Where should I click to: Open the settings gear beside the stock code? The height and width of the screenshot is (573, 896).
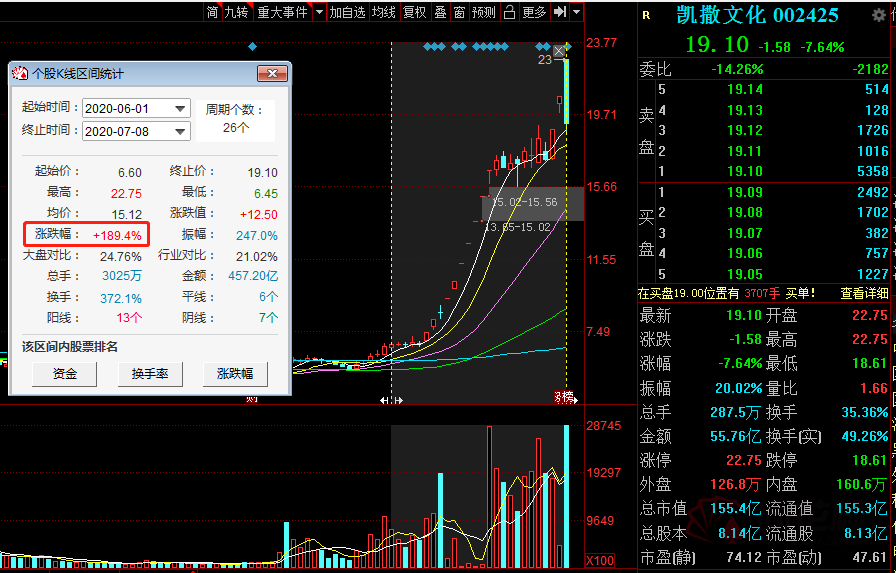(878, 16)
